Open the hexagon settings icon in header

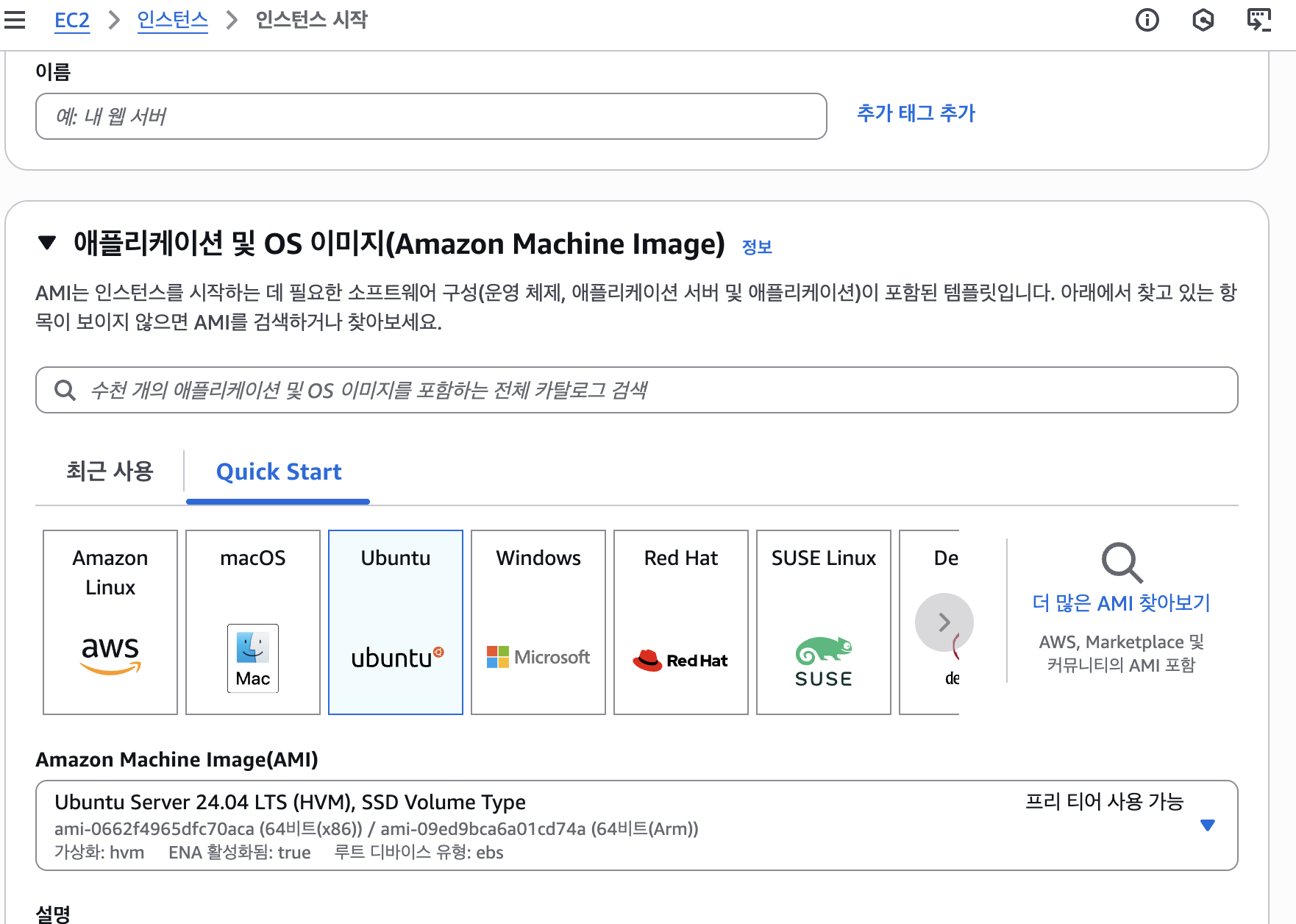pyautogui.click(x=1203, y=20)
